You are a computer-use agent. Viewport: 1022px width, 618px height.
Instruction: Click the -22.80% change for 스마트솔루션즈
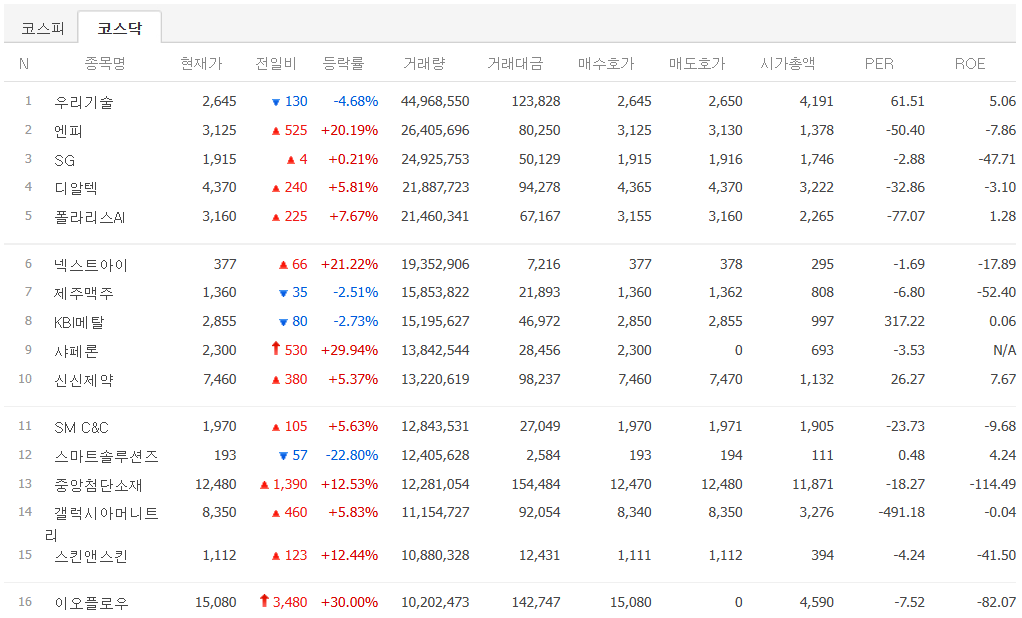(352, 455)
